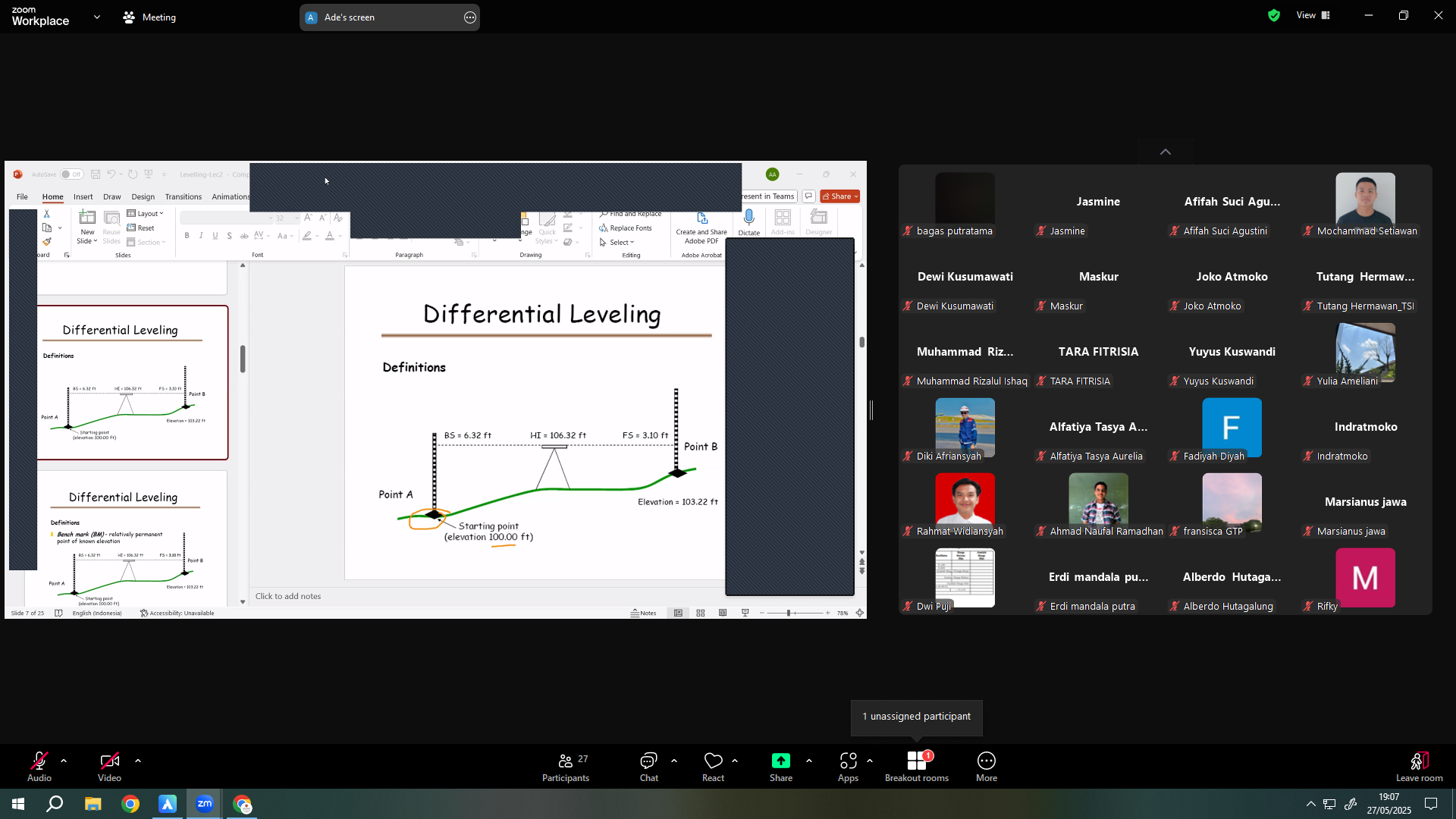Screen dimensions: 1456x819
Task: Select the Bench mark slide thumbnail
Action: coord(126,538)
